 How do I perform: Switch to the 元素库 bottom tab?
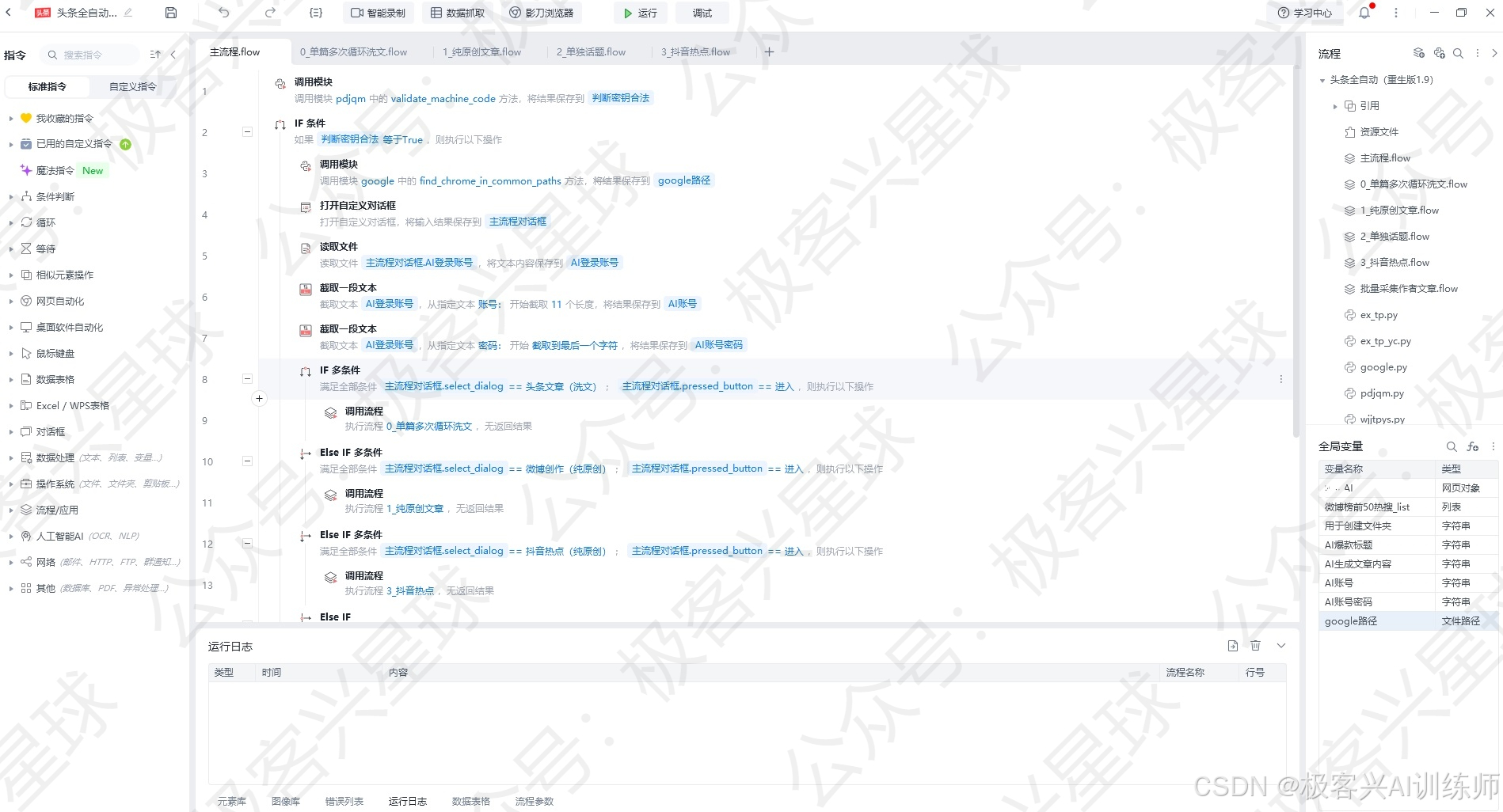(232, 802)
